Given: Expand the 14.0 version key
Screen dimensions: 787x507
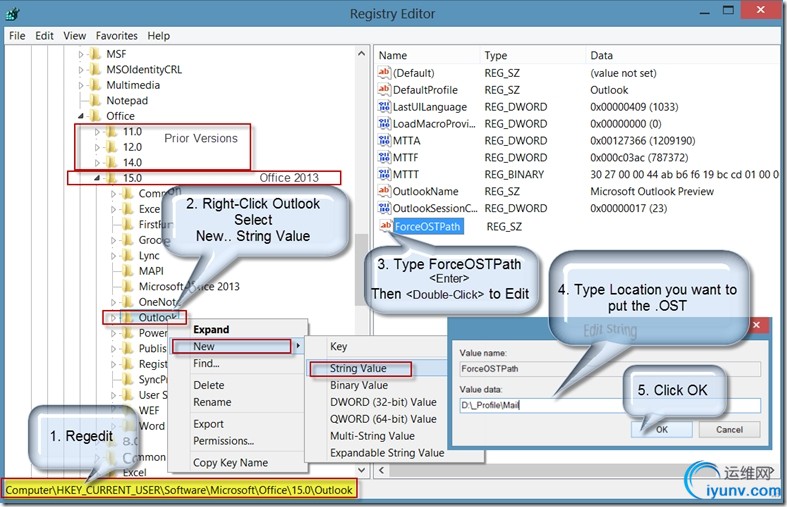Looking at the screenshot, I should tap(97, 163).
